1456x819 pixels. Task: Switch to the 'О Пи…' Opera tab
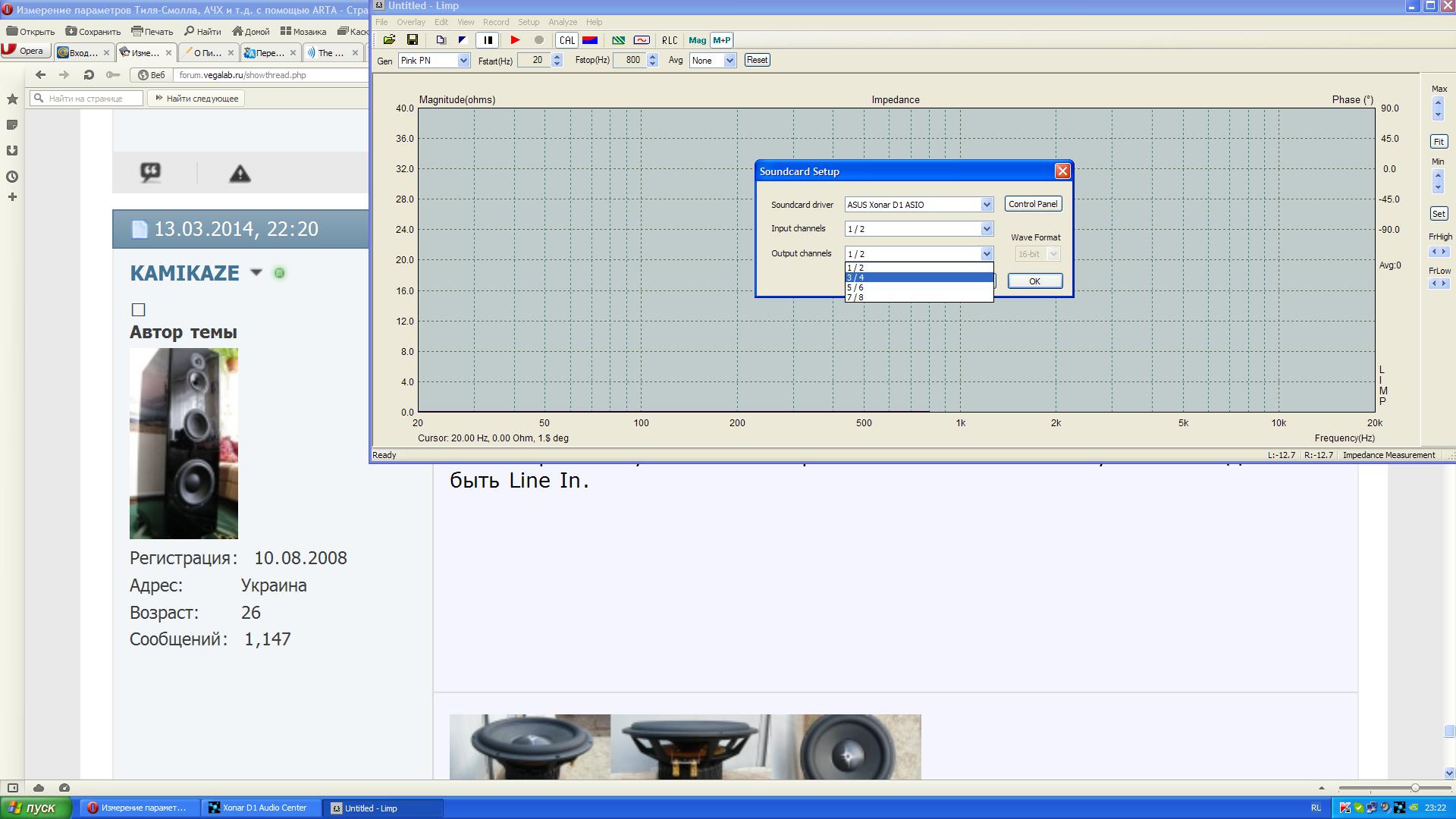pos(208,52)
